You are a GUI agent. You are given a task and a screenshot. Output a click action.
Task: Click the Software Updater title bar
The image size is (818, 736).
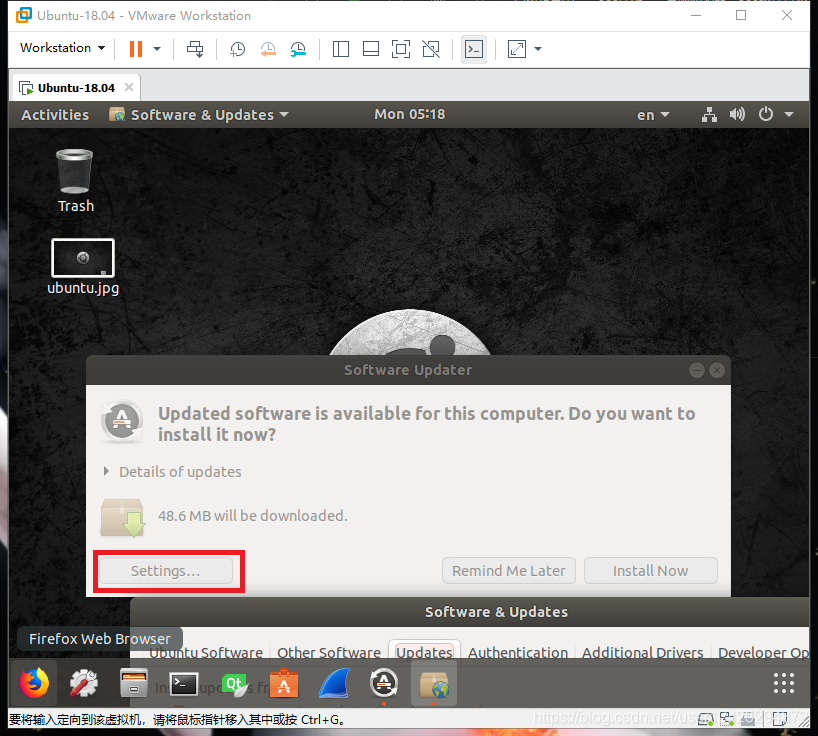408,370
